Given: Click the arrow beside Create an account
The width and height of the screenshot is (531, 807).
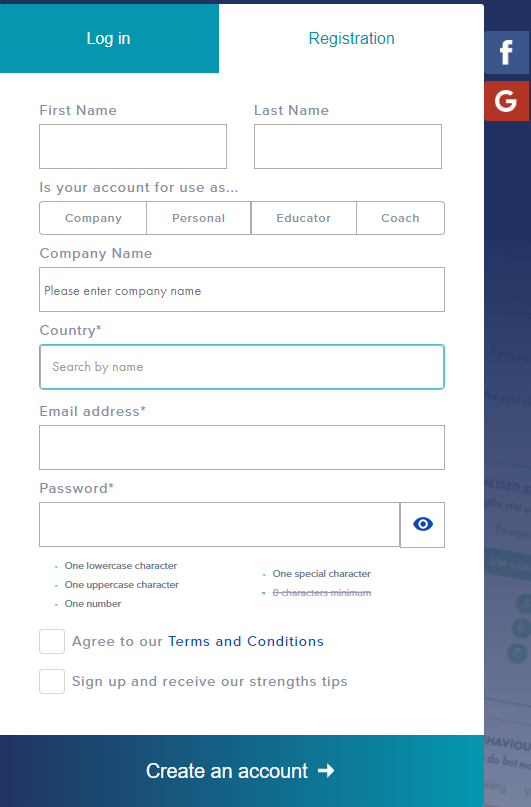Looking at the screenshot, I should click(x=326, y=770).
